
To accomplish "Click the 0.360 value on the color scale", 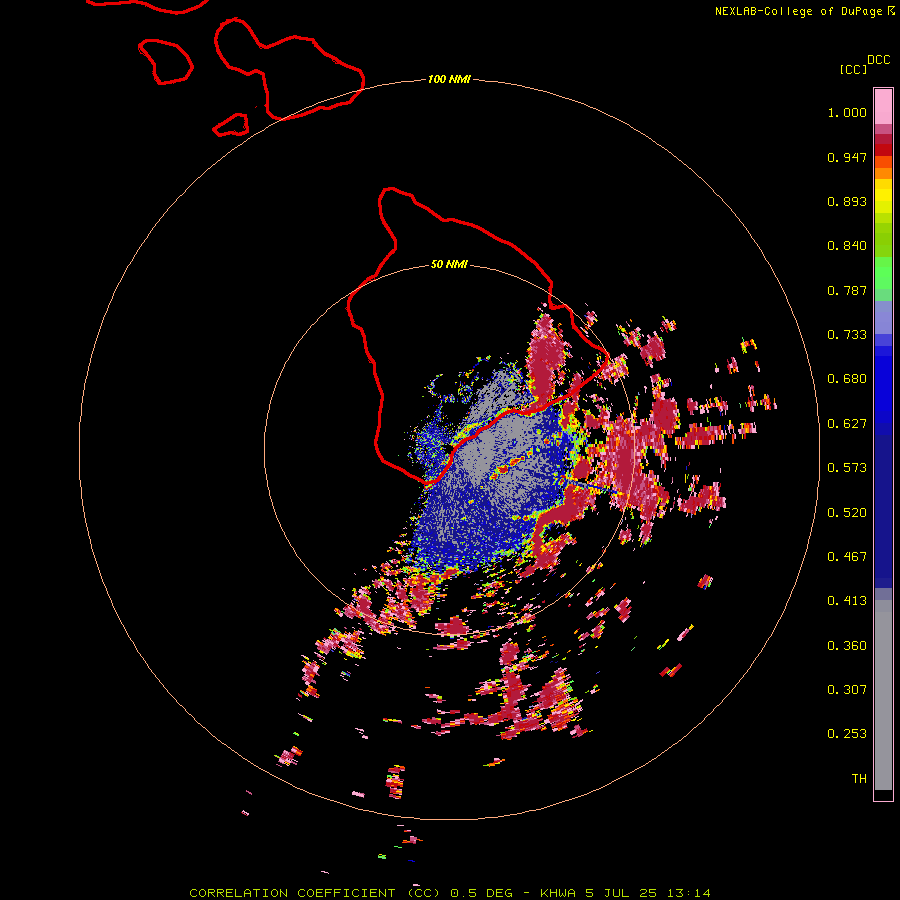I will click(x=847, y=646).
